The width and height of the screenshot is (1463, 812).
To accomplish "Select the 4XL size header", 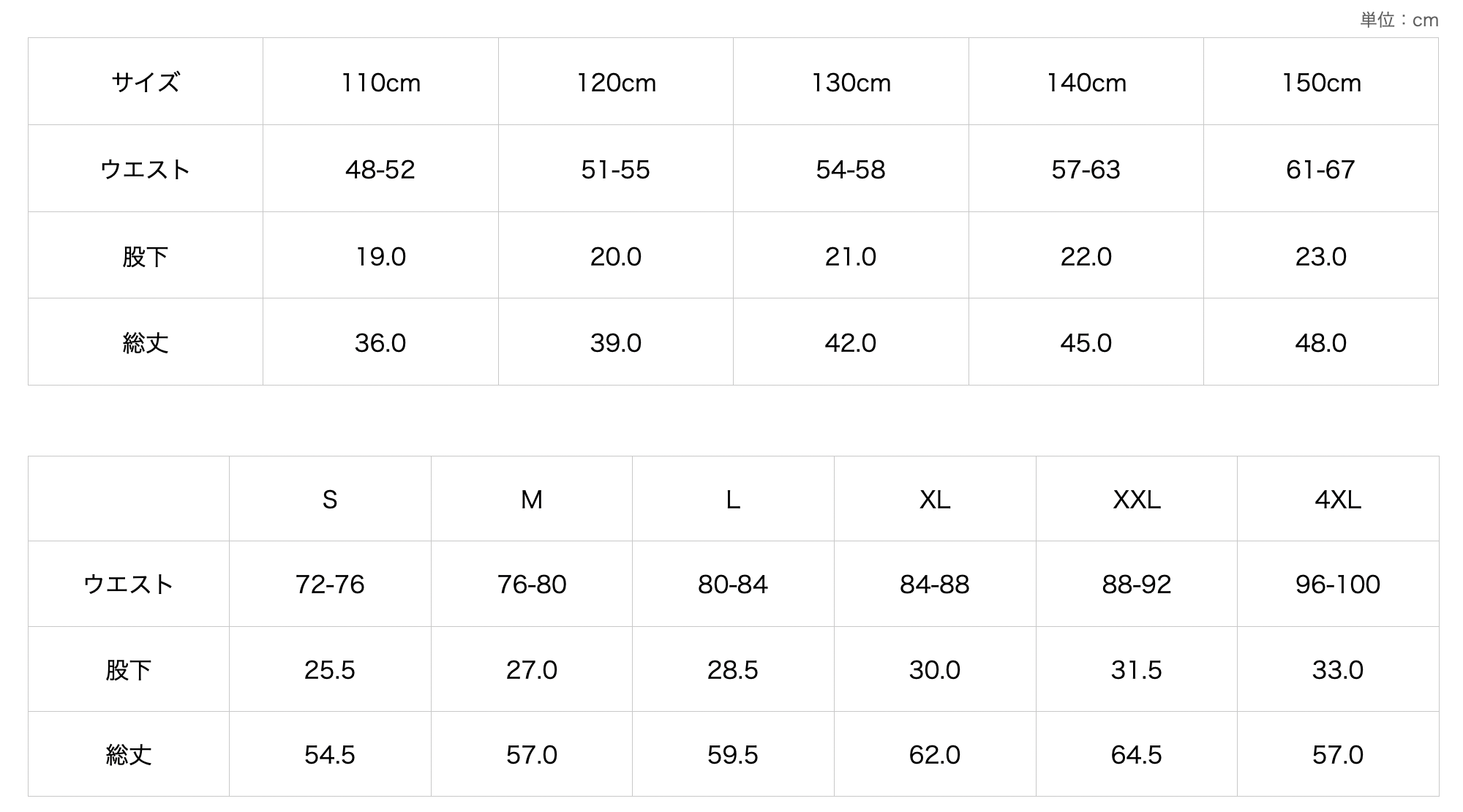I will 1338,500.
